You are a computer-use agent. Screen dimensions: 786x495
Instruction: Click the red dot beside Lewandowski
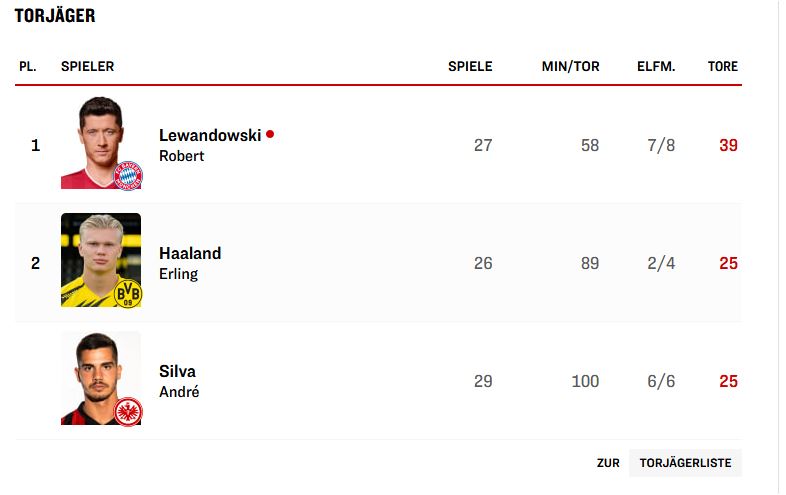pyautogui.click(x=270, y=134)
